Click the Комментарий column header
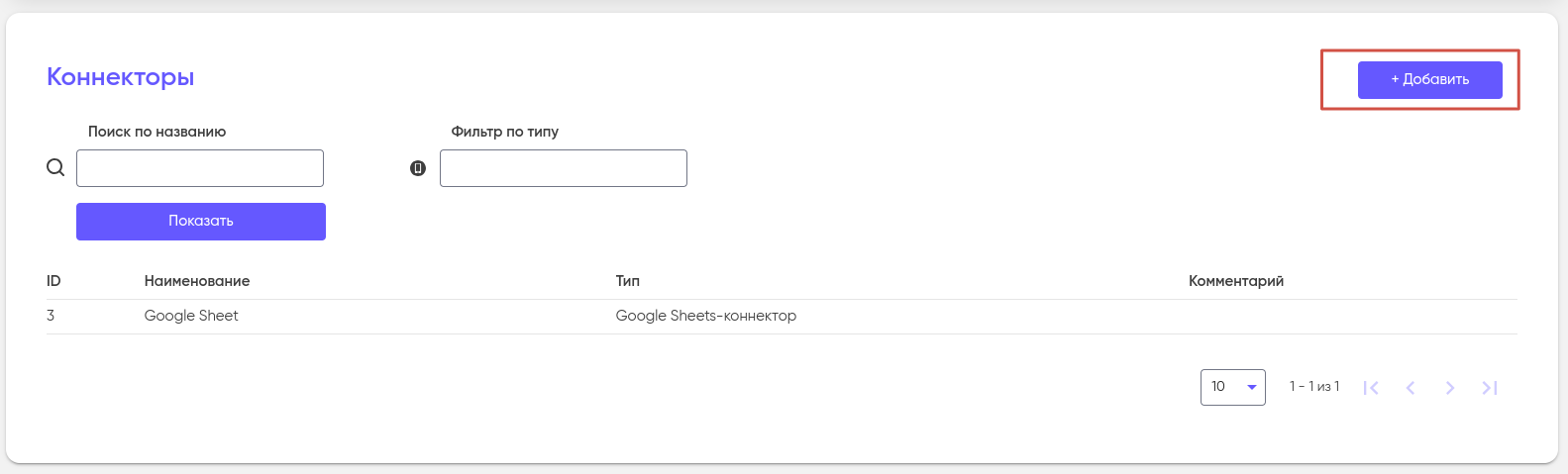1568x474 pixels. pyautogui.click(x=1235, y=281)
